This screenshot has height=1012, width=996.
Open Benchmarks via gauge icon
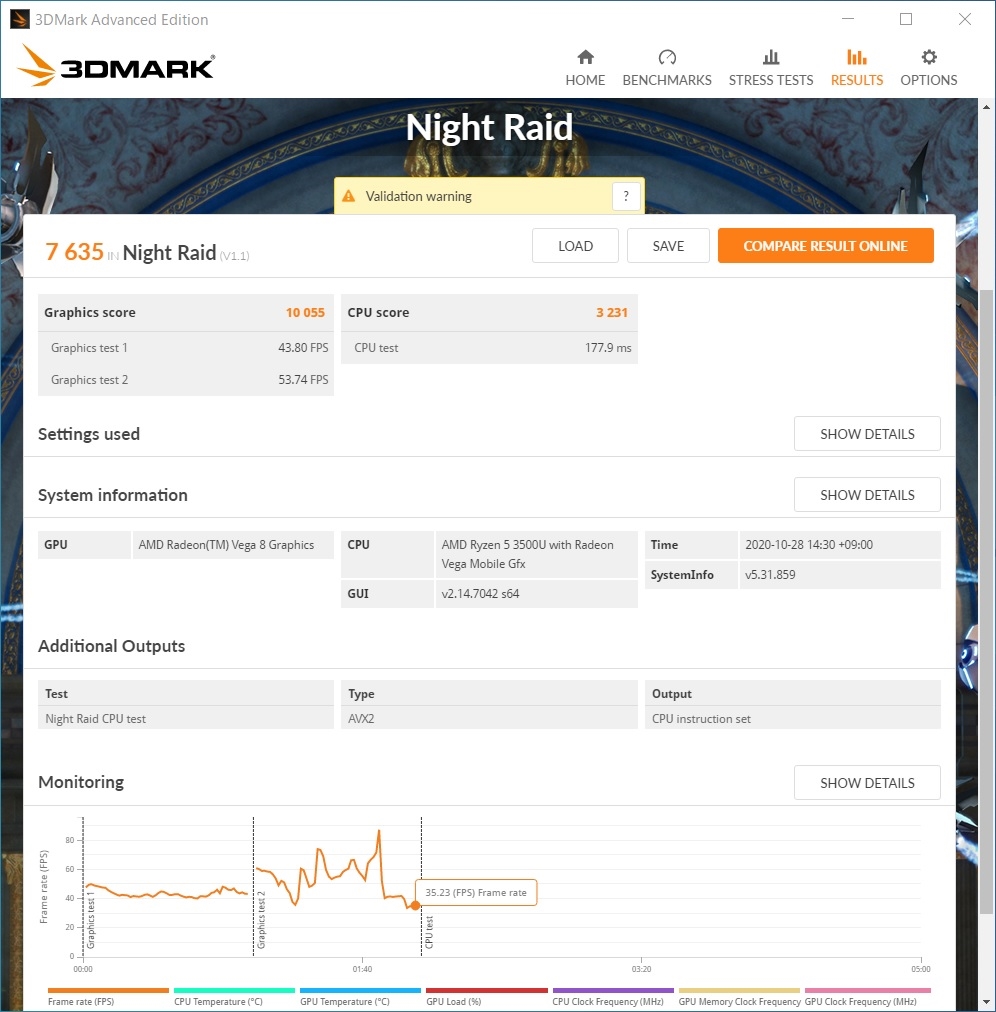pyautogui.click(x=667, y=57)
